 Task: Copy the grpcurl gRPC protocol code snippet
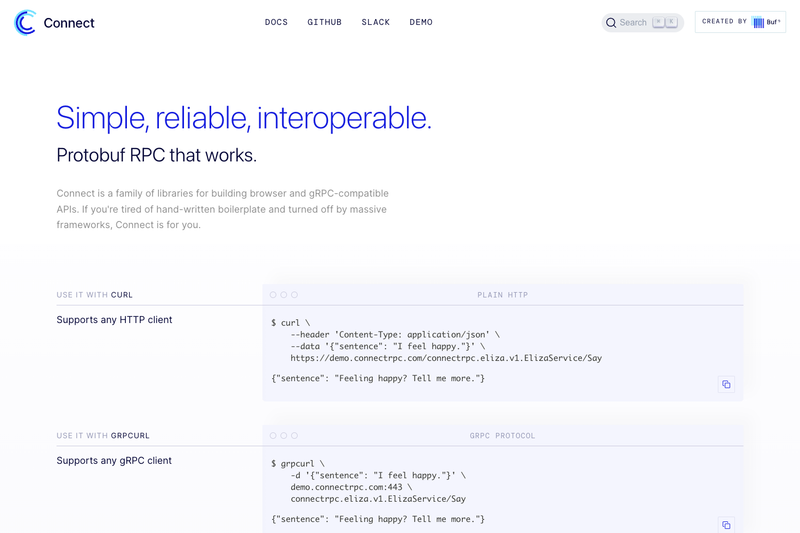coord(726,525)
